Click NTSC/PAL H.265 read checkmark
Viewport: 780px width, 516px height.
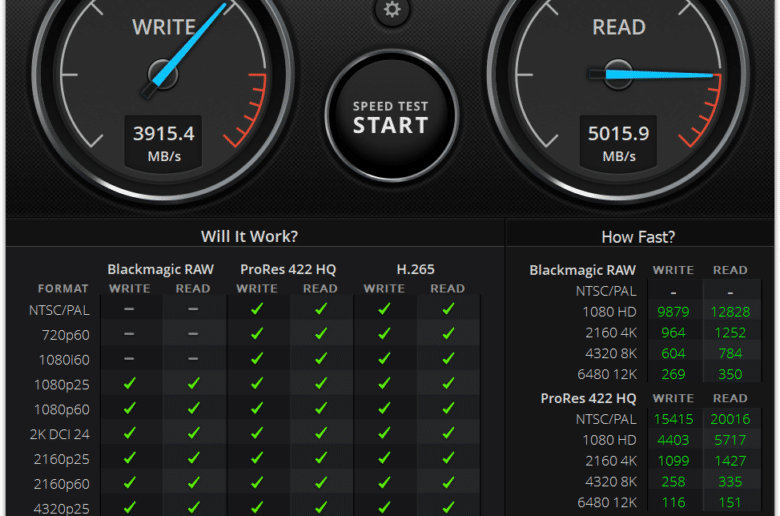pyautogui.click(x=448, y=309)
